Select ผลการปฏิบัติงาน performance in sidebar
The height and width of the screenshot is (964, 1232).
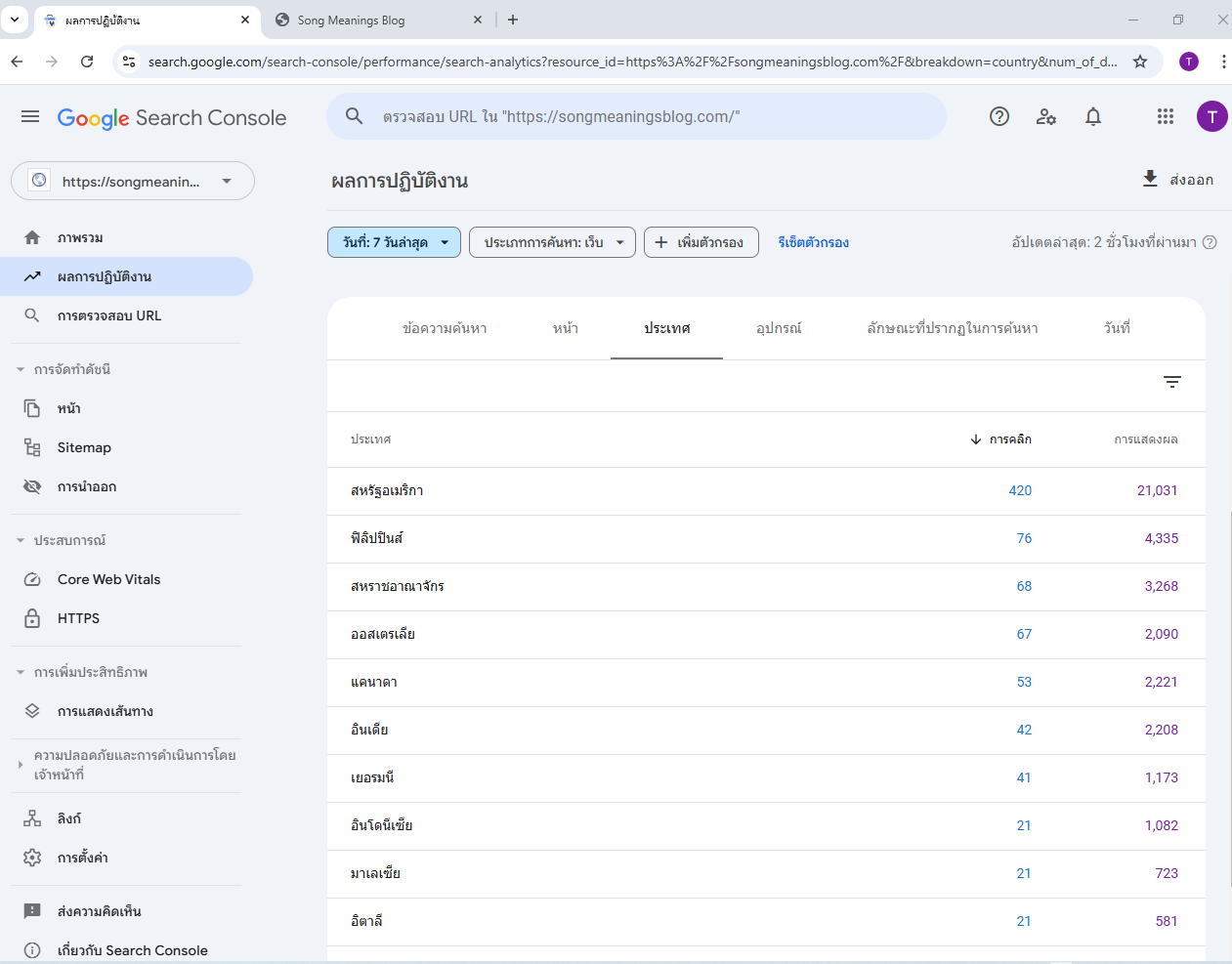(126, 276)
